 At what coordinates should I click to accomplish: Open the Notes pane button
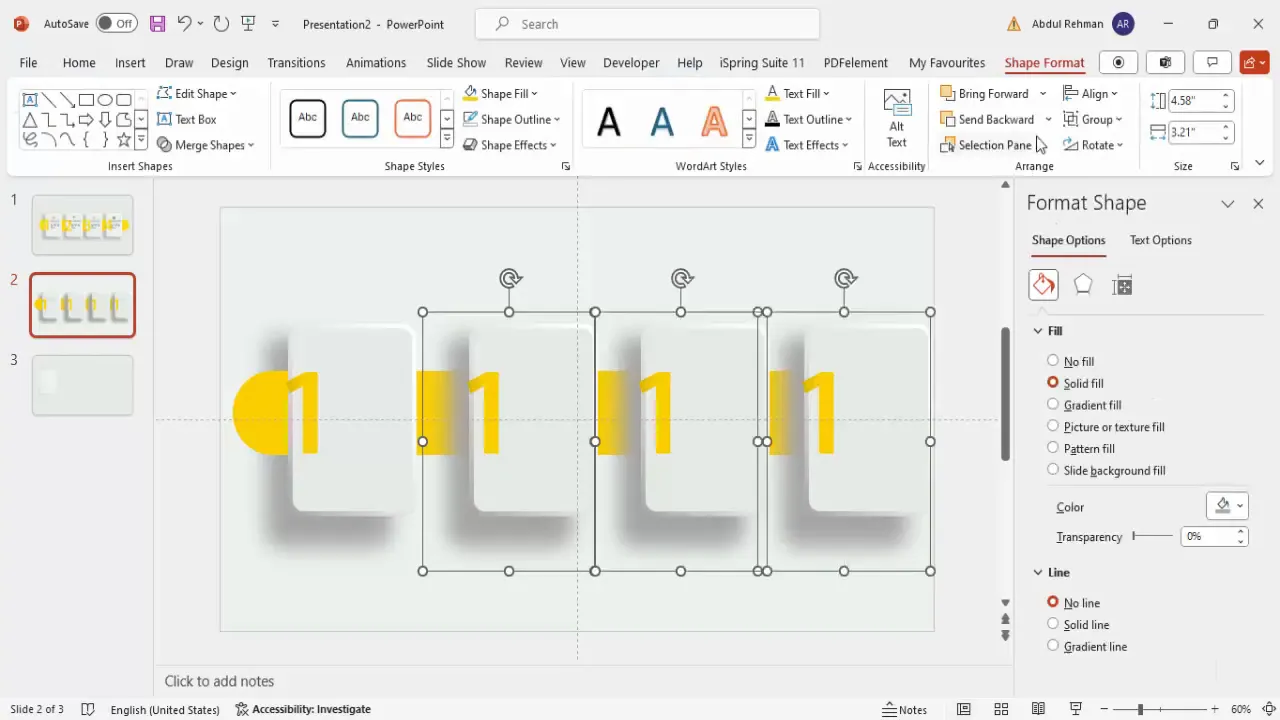point(905,709)
